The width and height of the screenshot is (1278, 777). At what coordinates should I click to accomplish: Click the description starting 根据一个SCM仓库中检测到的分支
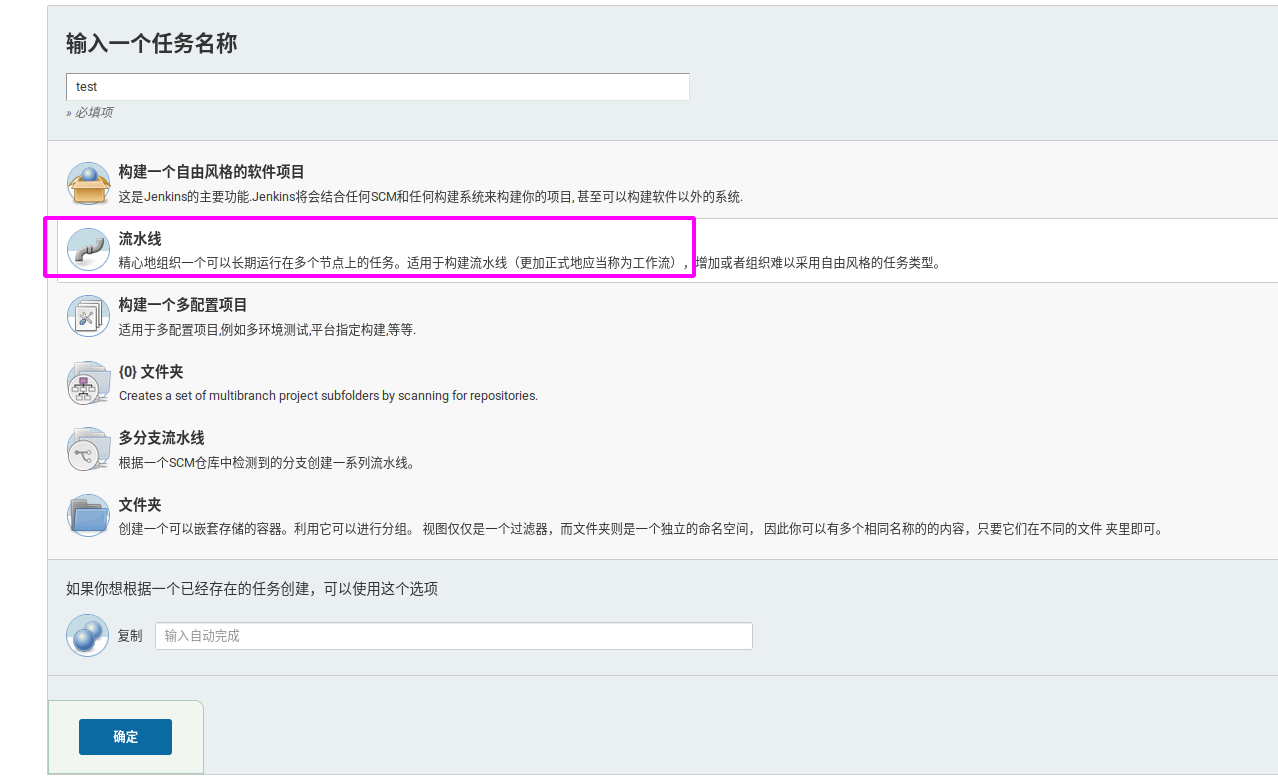pyautogui.click(x=266, y=463)
